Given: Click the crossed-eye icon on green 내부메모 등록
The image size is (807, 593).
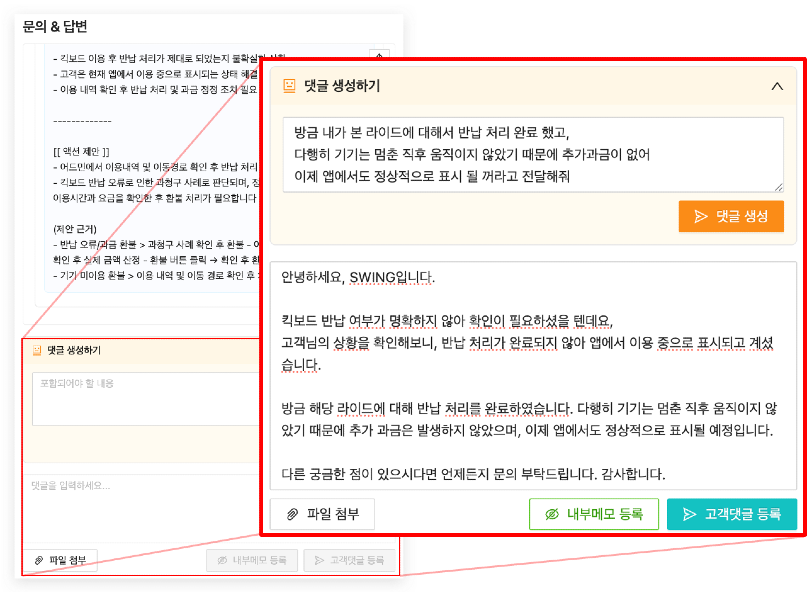Looking at the screenshot, I should click(551, 514).
